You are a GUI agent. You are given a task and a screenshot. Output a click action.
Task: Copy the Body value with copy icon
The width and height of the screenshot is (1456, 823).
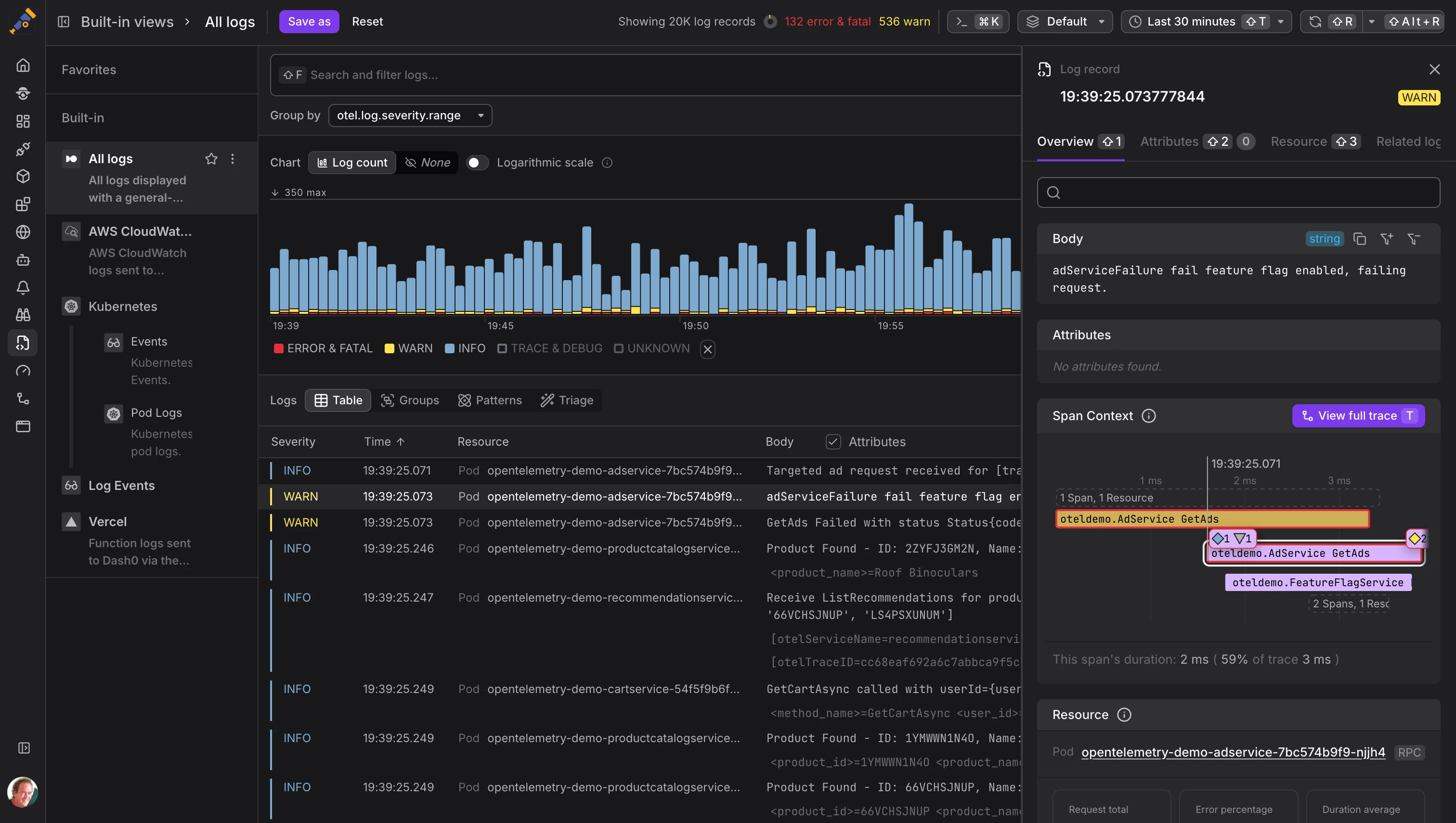(x=1359, y=239)
